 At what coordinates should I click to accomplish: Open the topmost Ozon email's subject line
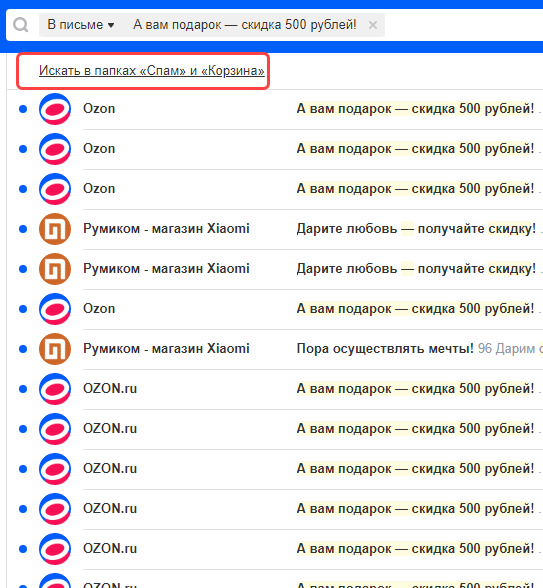(415, 109)
